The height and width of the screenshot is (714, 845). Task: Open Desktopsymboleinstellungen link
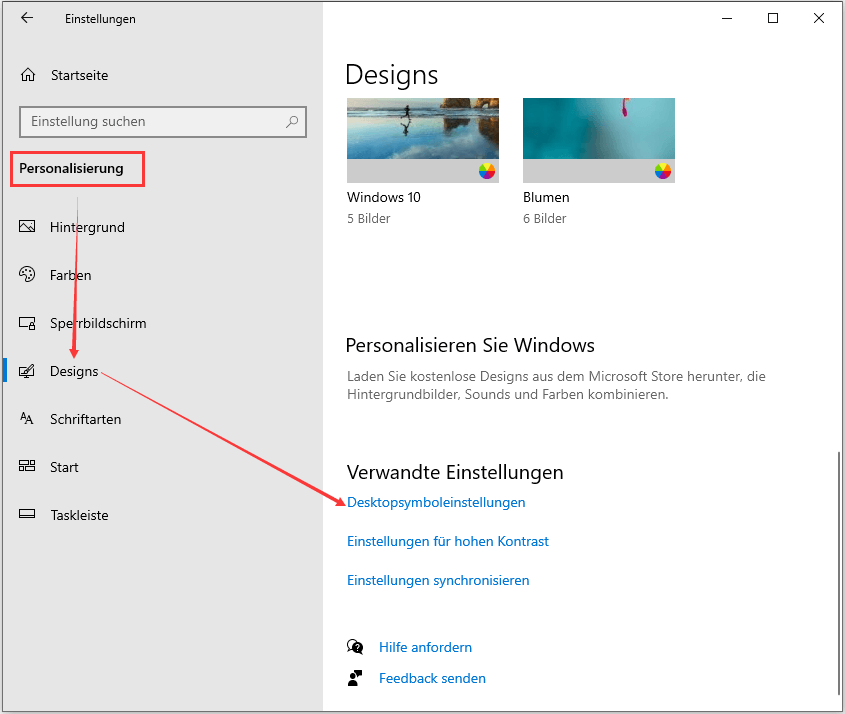click(436, 502)
